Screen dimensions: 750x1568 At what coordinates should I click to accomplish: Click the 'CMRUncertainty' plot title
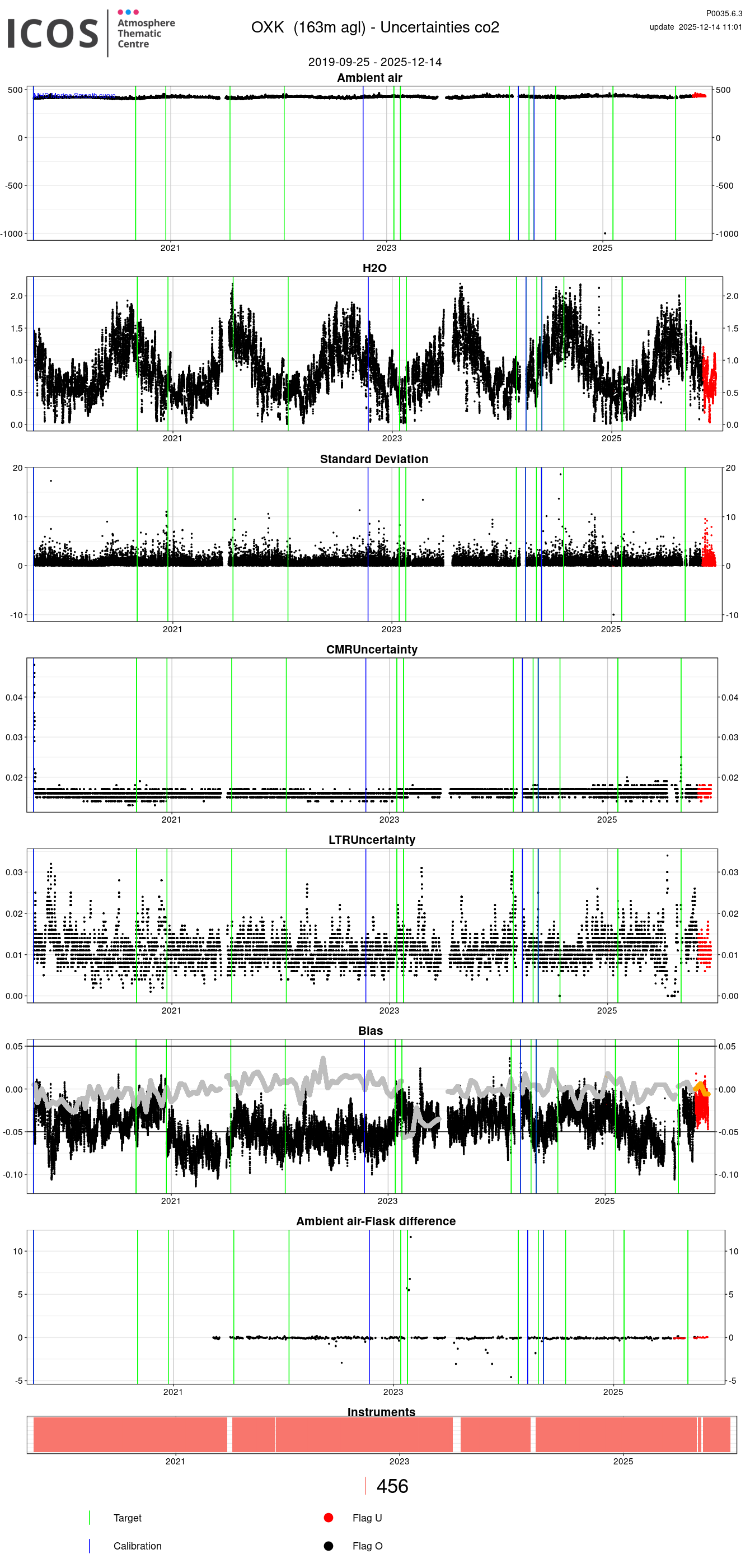point(372,650)
